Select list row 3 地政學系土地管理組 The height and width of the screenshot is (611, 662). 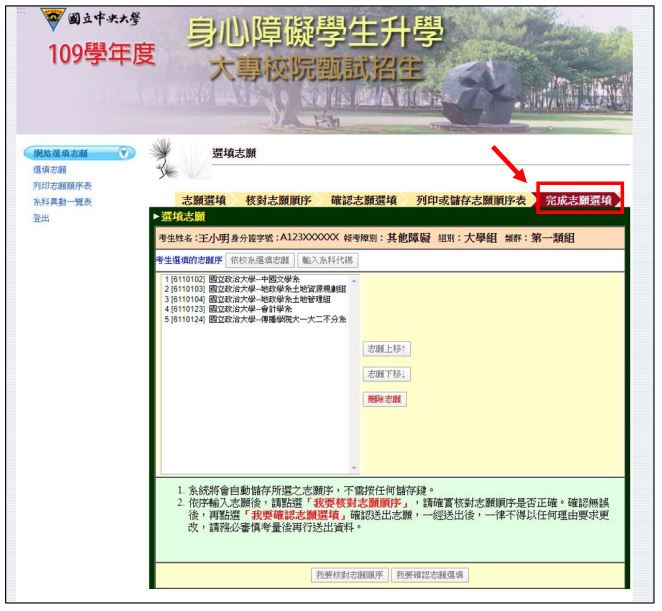coord(256,300)
